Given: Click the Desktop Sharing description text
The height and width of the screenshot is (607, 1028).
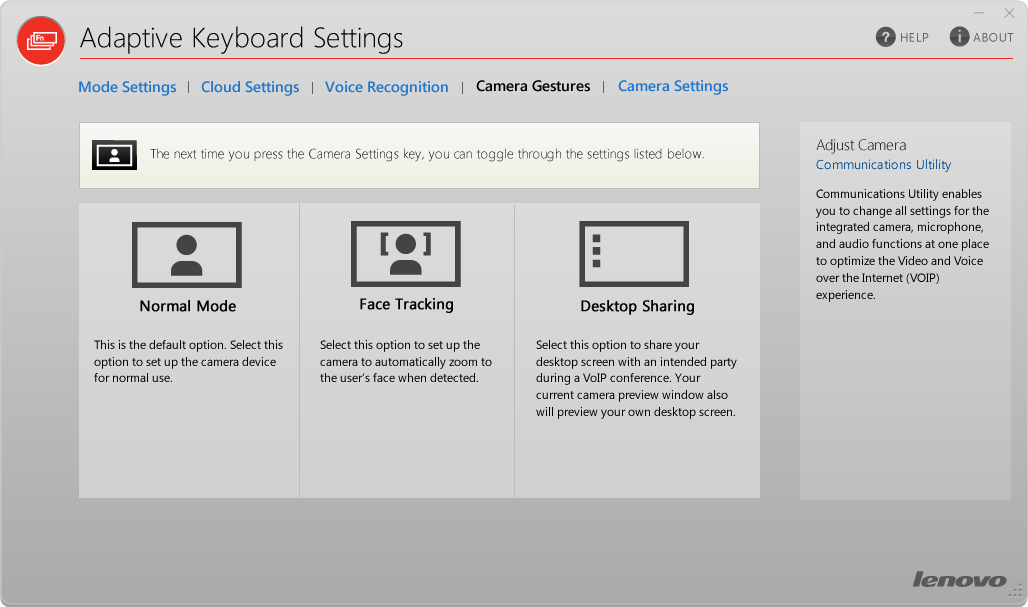Looking at the screenshot, I should pyautogui.click(x=636, y=378).
